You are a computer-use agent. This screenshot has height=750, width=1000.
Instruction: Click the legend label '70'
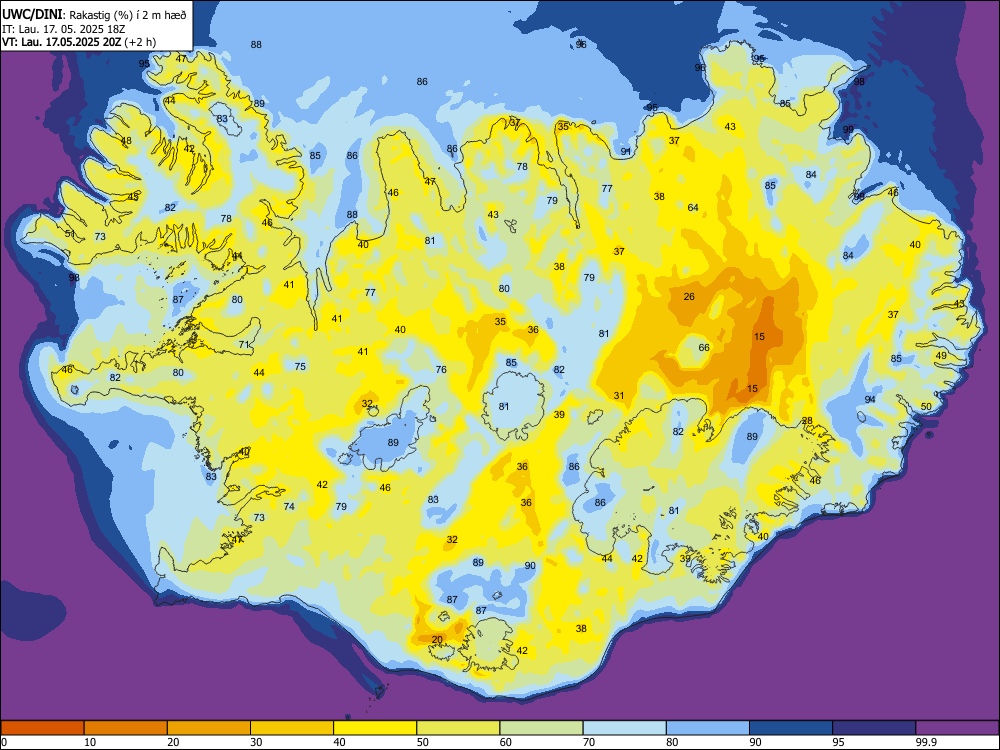(x=589, y=742)
